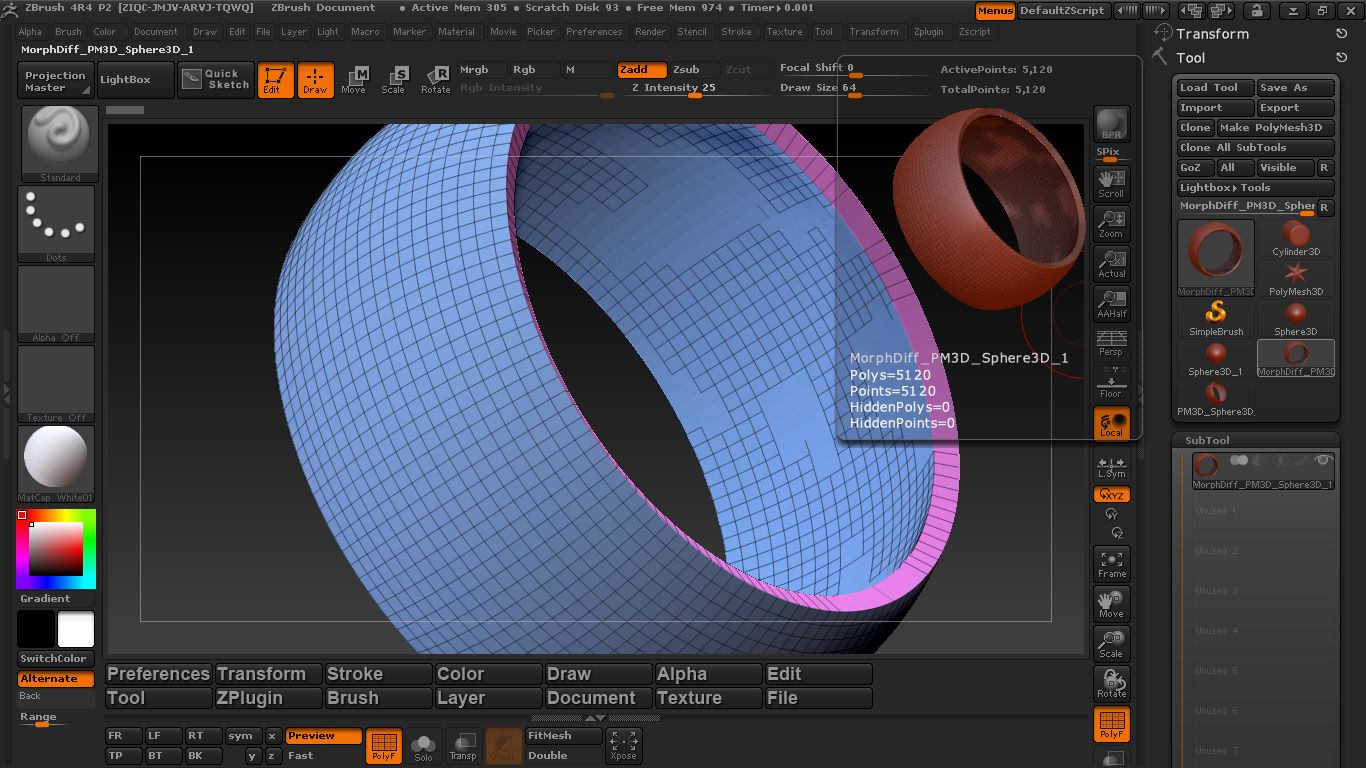This screenshot has width=1366, height=768.
Task: Open the Render menu
Action: tap(650, 32)
